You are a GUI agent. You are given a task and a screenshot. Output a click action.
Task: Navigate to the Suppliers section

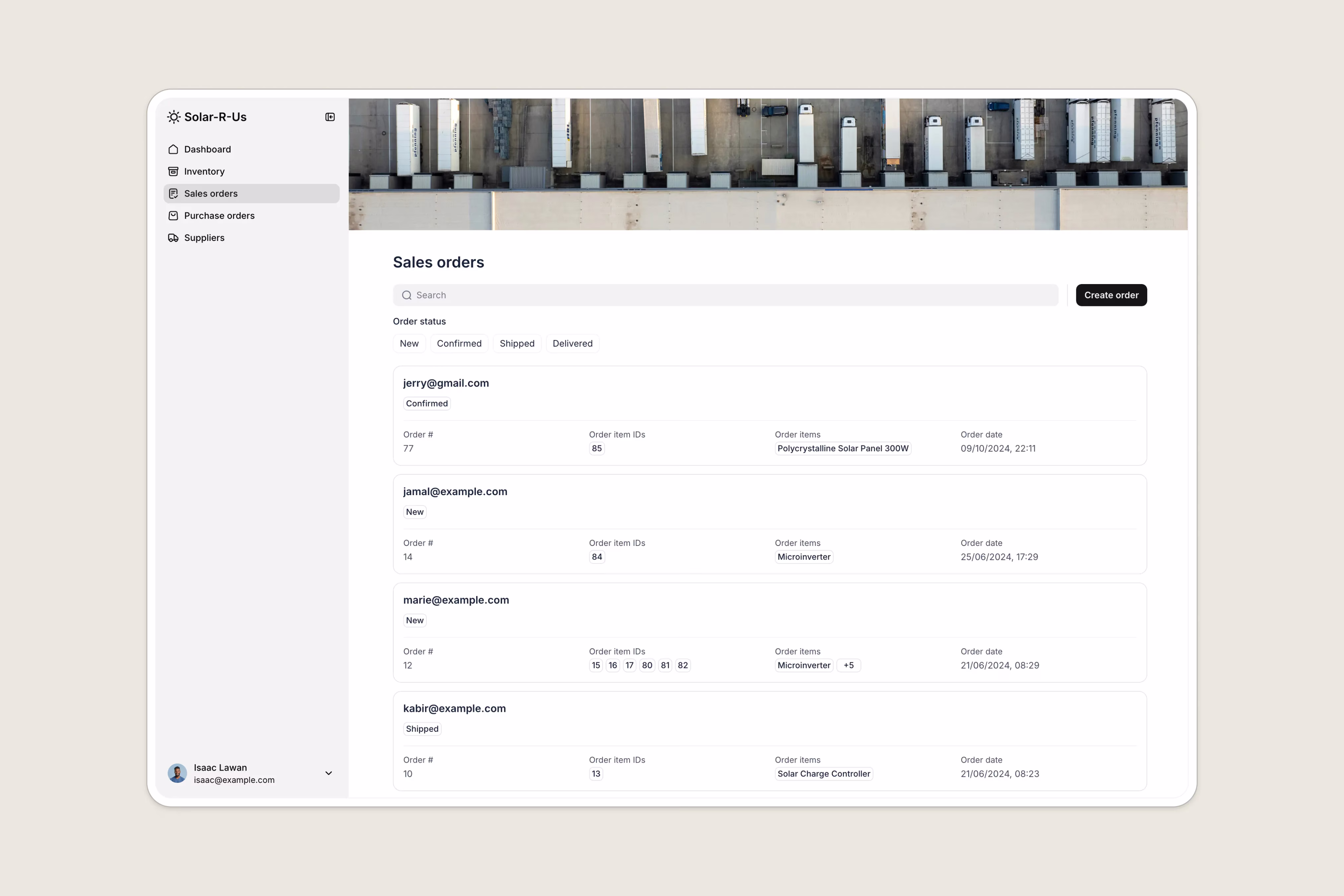tap(204, 238)
